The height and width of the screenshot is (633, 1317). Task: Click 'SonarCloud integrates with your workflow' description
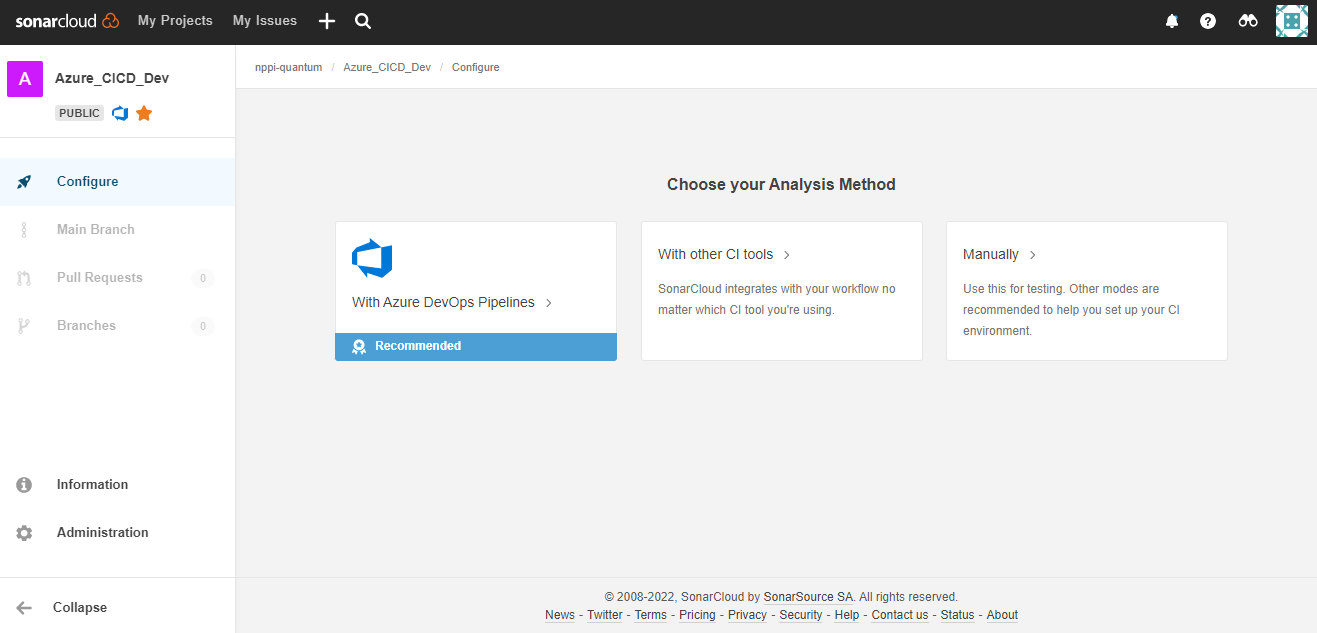pos(777,299)
